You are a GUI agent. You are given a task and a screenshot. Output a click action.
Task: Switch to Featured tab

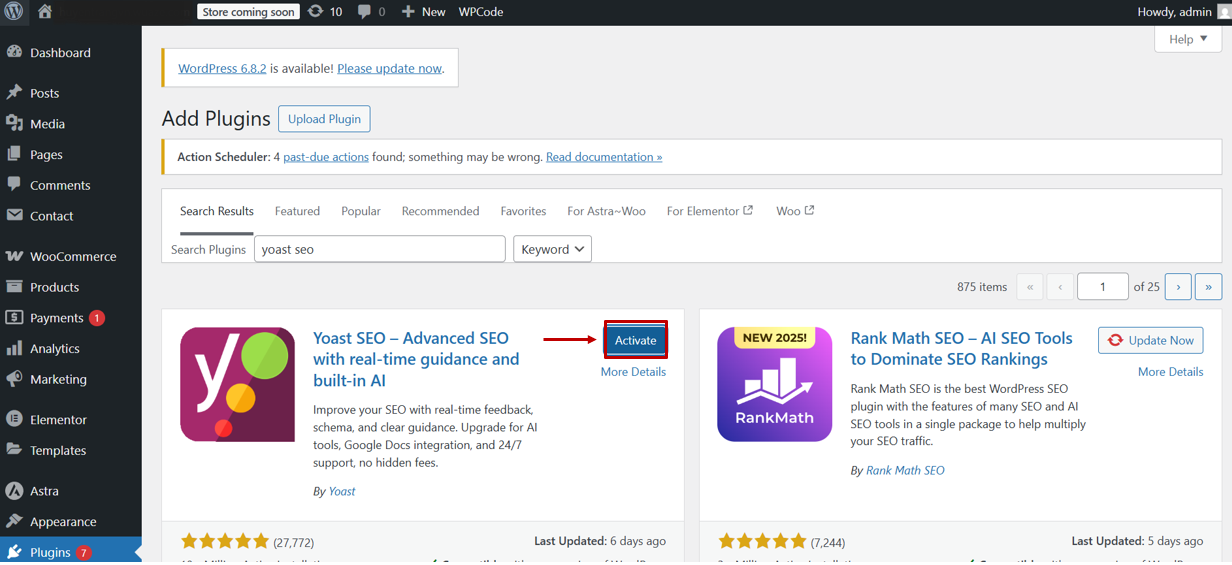(297, 211)
